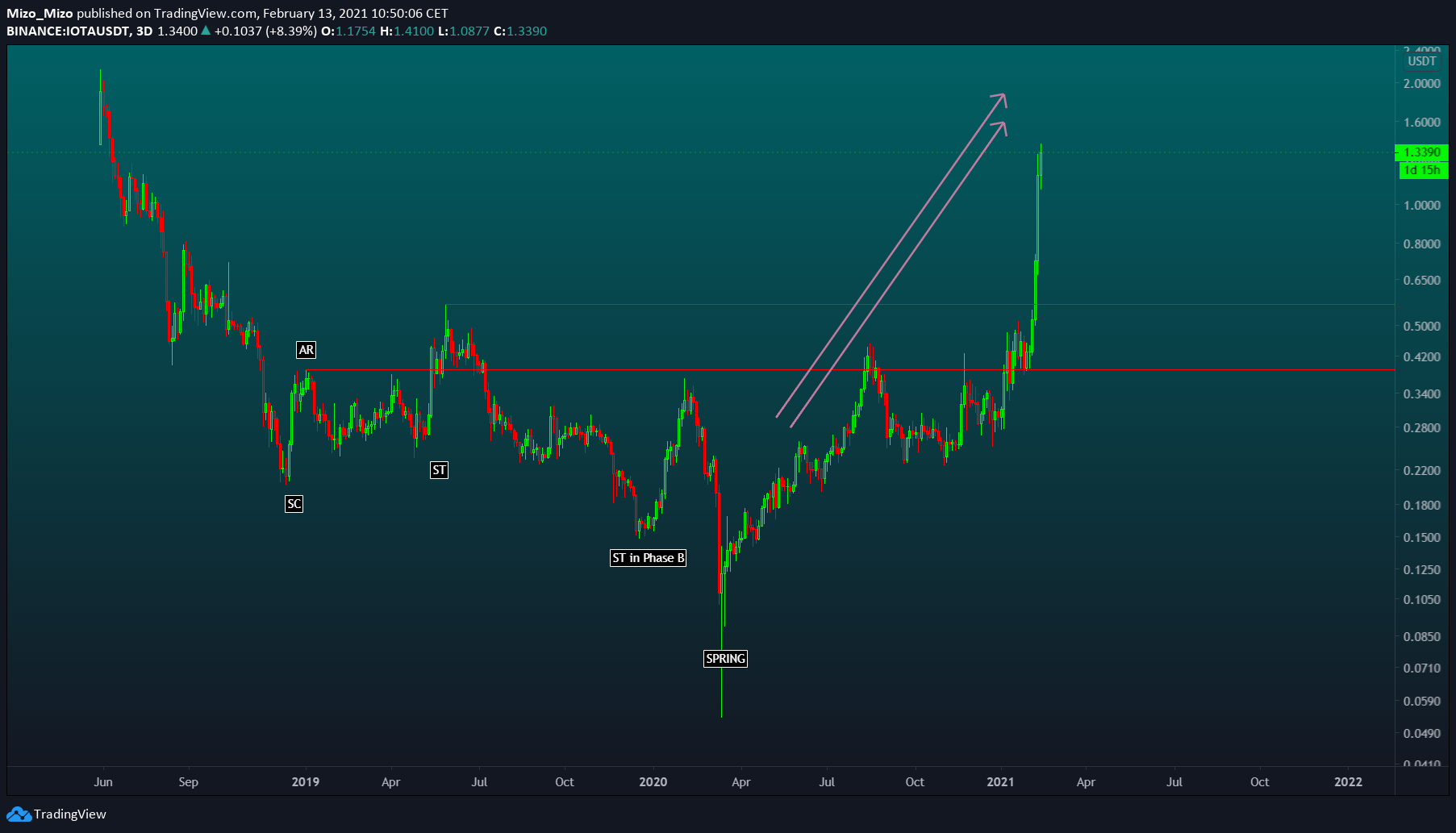This screenshot has height=833, width=1456.
Task: Click the 0.1050 price axis label
Action: pyautogui.click(x=1421, y=600)
